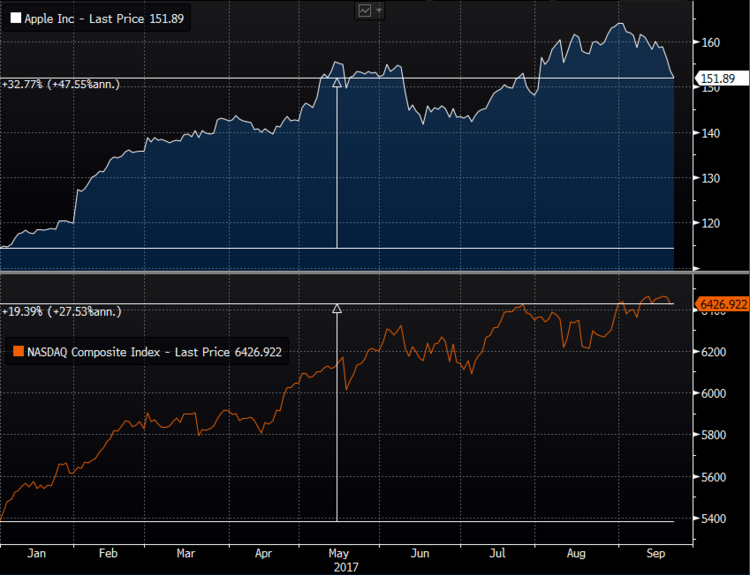Click the +19.39% annualized return label

click(x=61, y=312)
